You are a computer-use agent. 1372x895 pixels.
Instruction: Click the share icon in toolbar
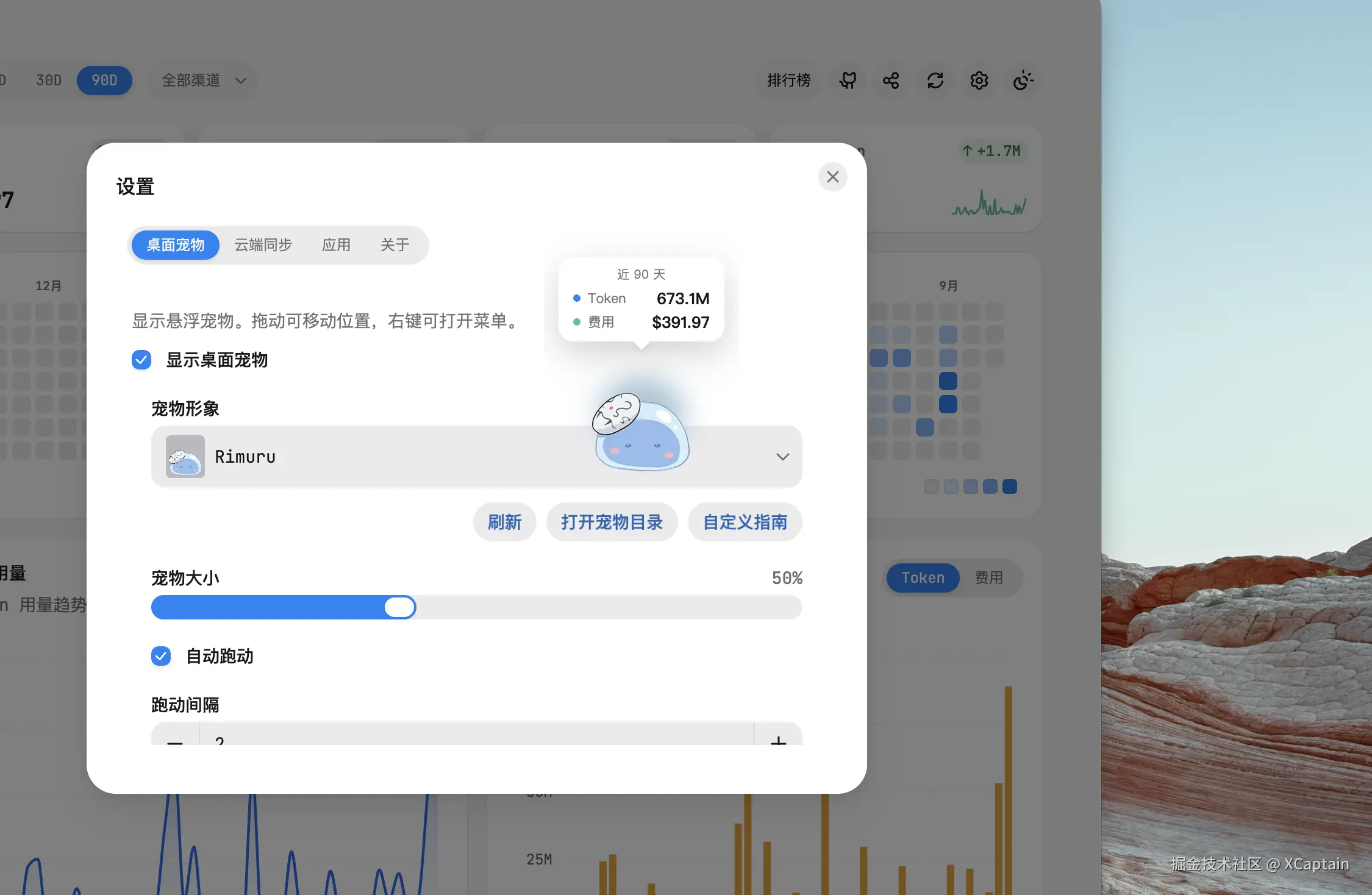[x=891, y=80]
